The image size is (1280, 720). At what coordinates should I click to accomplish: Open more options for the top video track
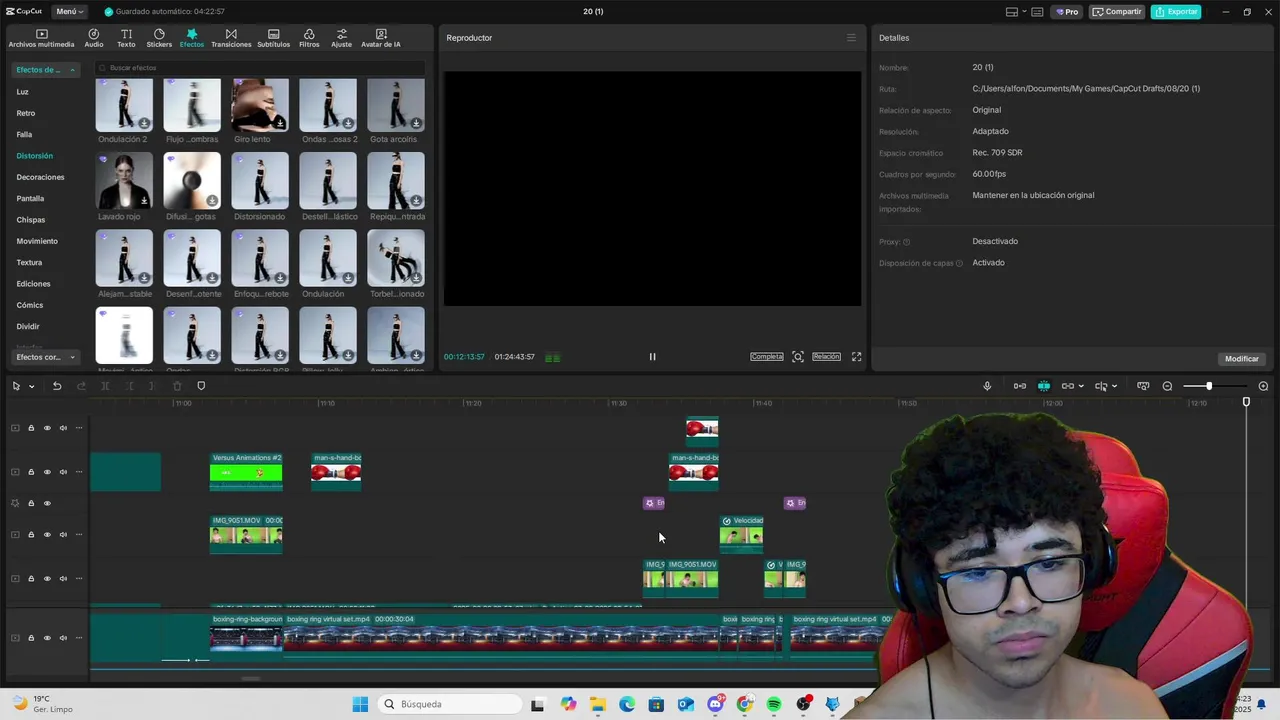pos(79,428)
